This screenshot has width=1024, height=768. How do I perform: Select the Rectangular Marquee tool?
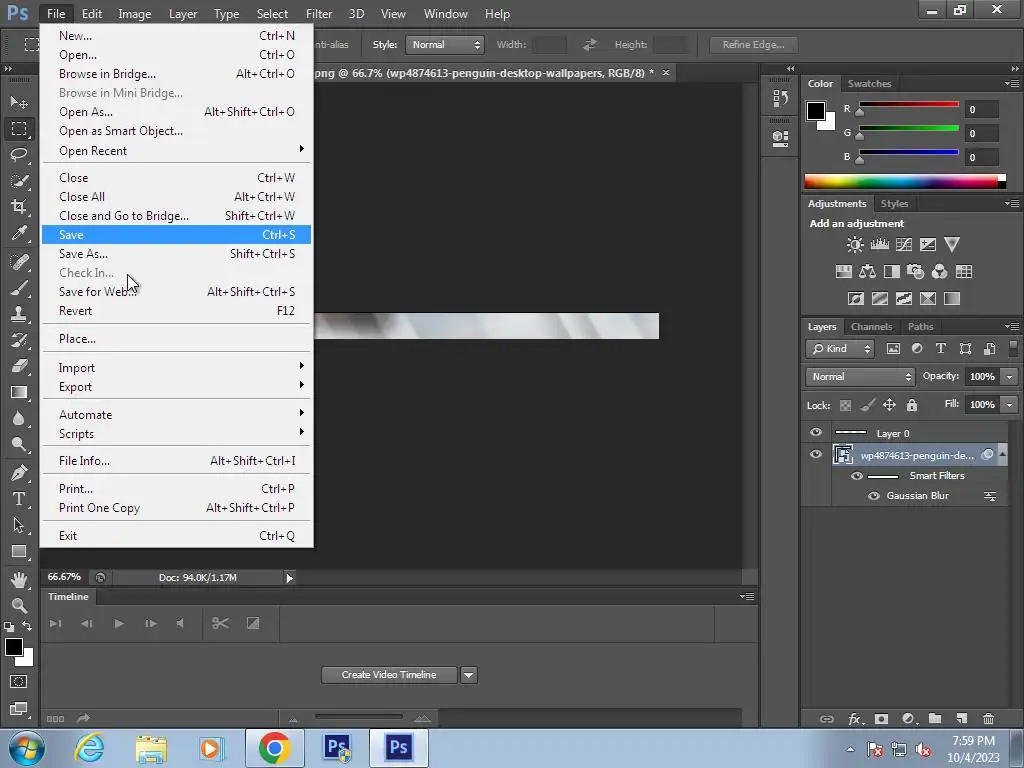pyautogui.click(x=19, y=129)
